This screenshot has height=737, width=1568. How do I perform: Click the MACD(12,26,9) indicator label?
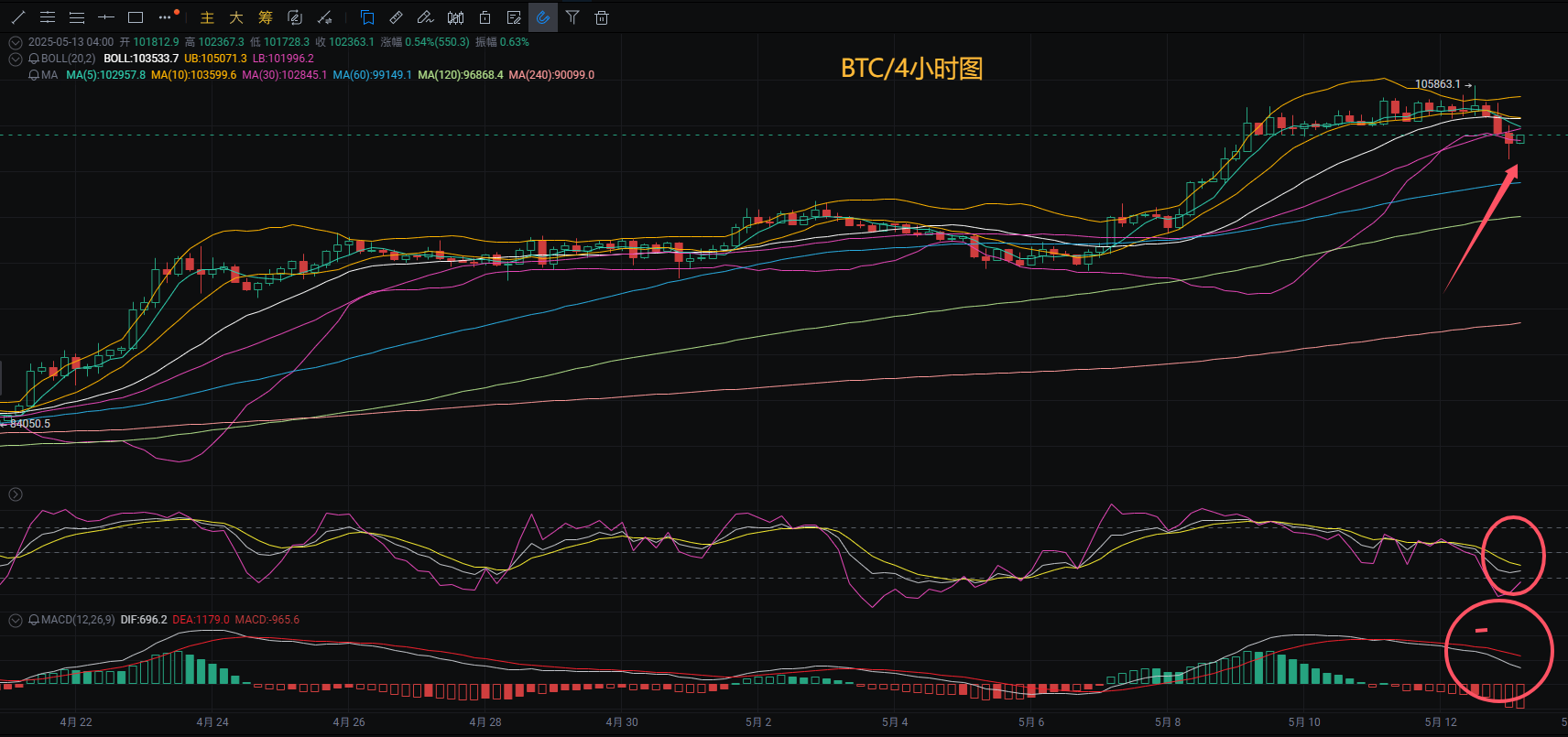(78, 620)
